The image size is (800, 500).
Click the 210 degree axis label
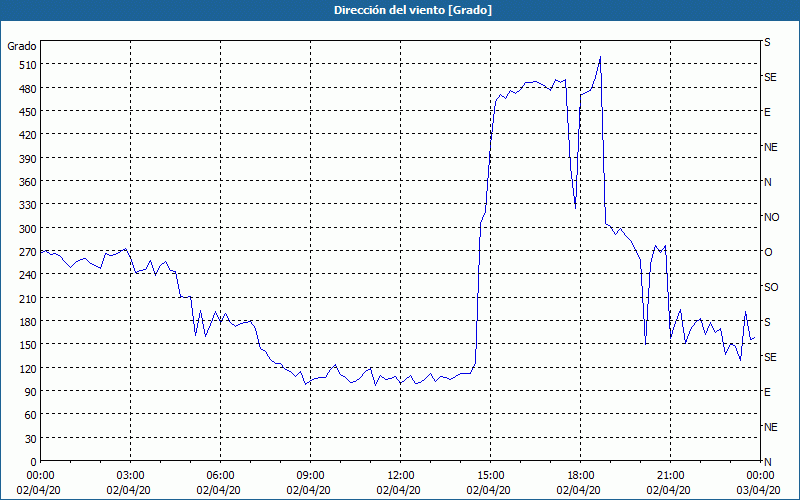[28, 298]
